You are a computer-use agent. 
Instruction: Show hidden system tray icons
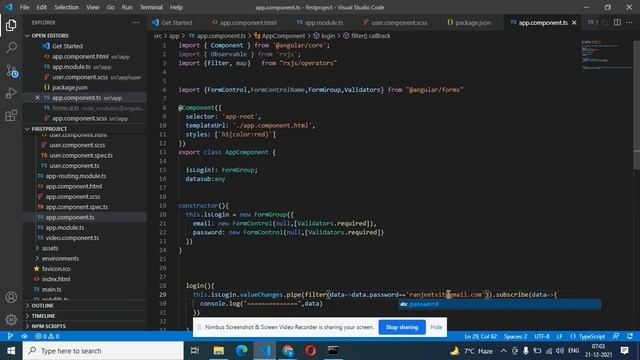(503, 351)
